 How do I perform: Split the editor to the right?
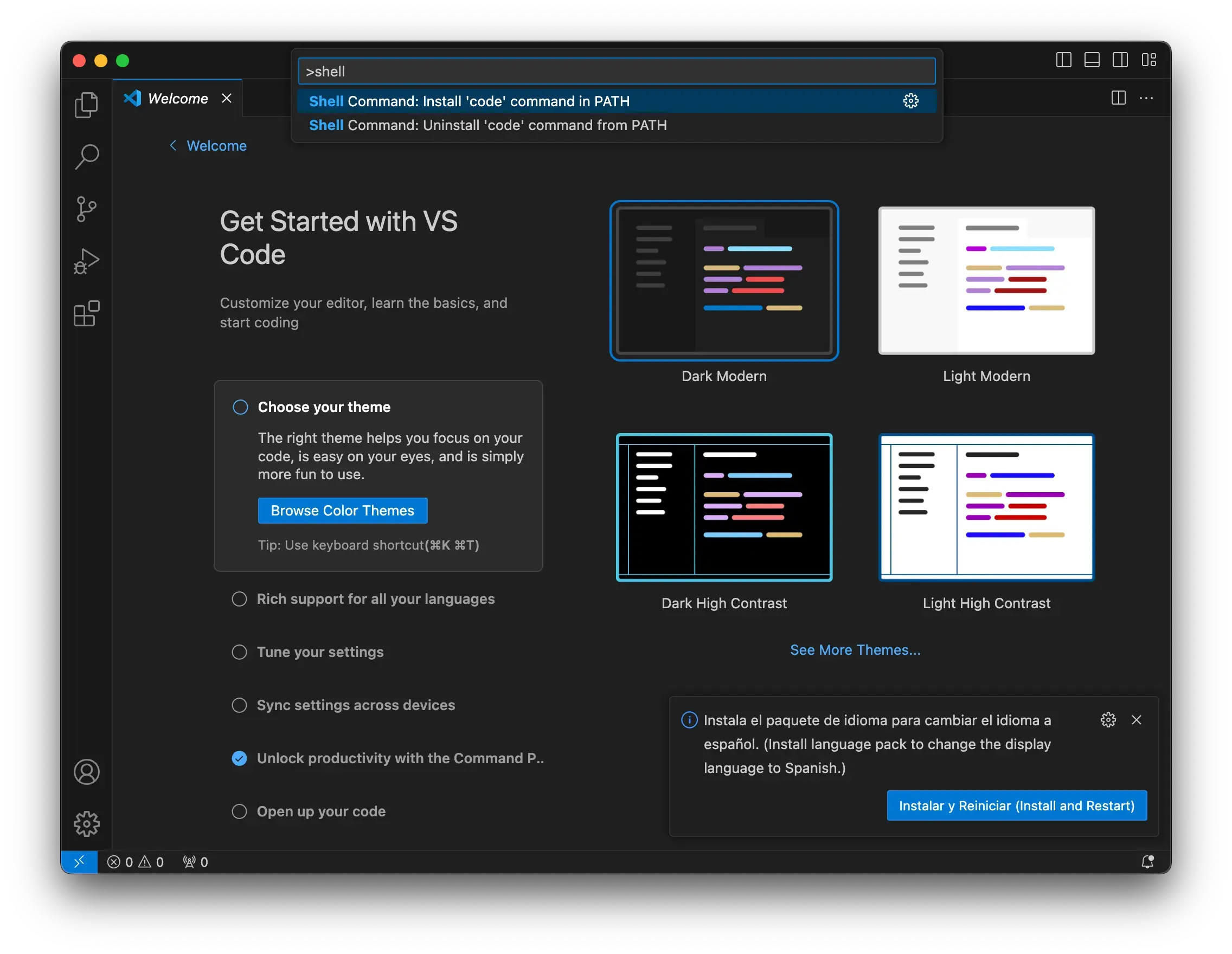tap(1118, 98)
